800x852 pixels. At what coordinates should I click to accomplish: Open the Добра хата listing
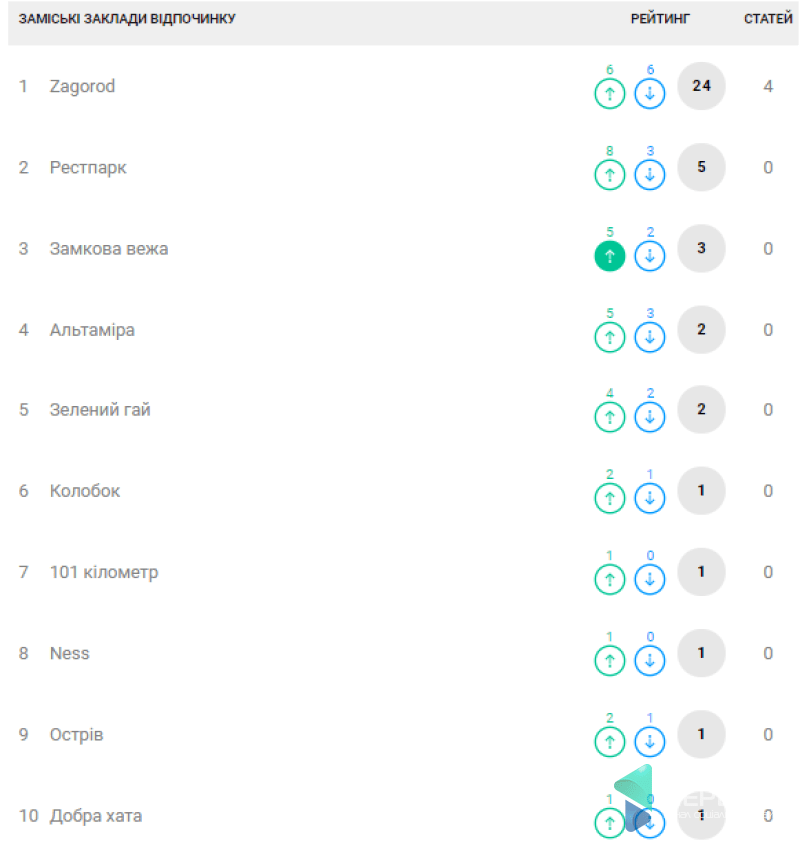(x=96, y=816)
